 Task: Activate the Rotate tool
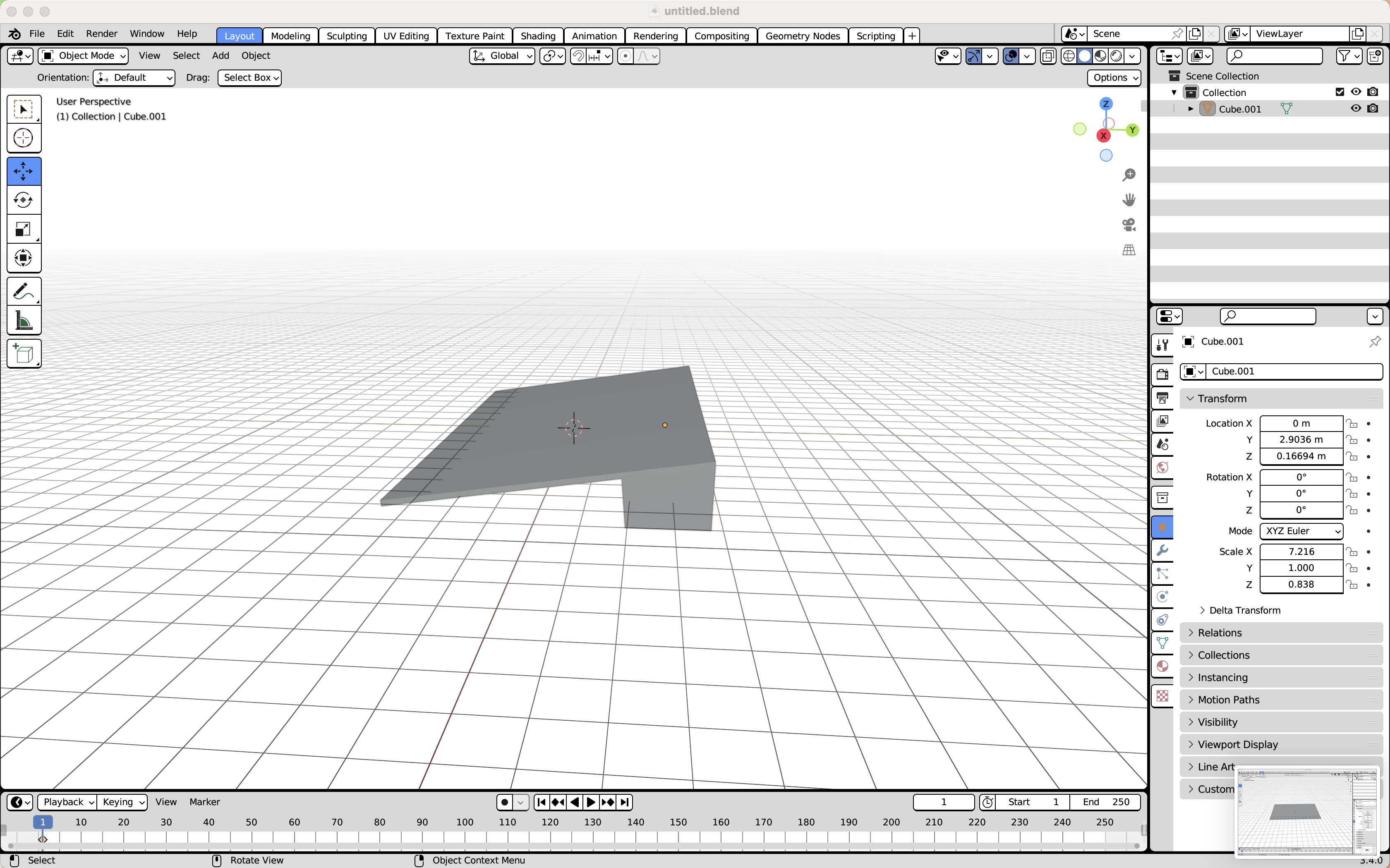tap(24, 200)
